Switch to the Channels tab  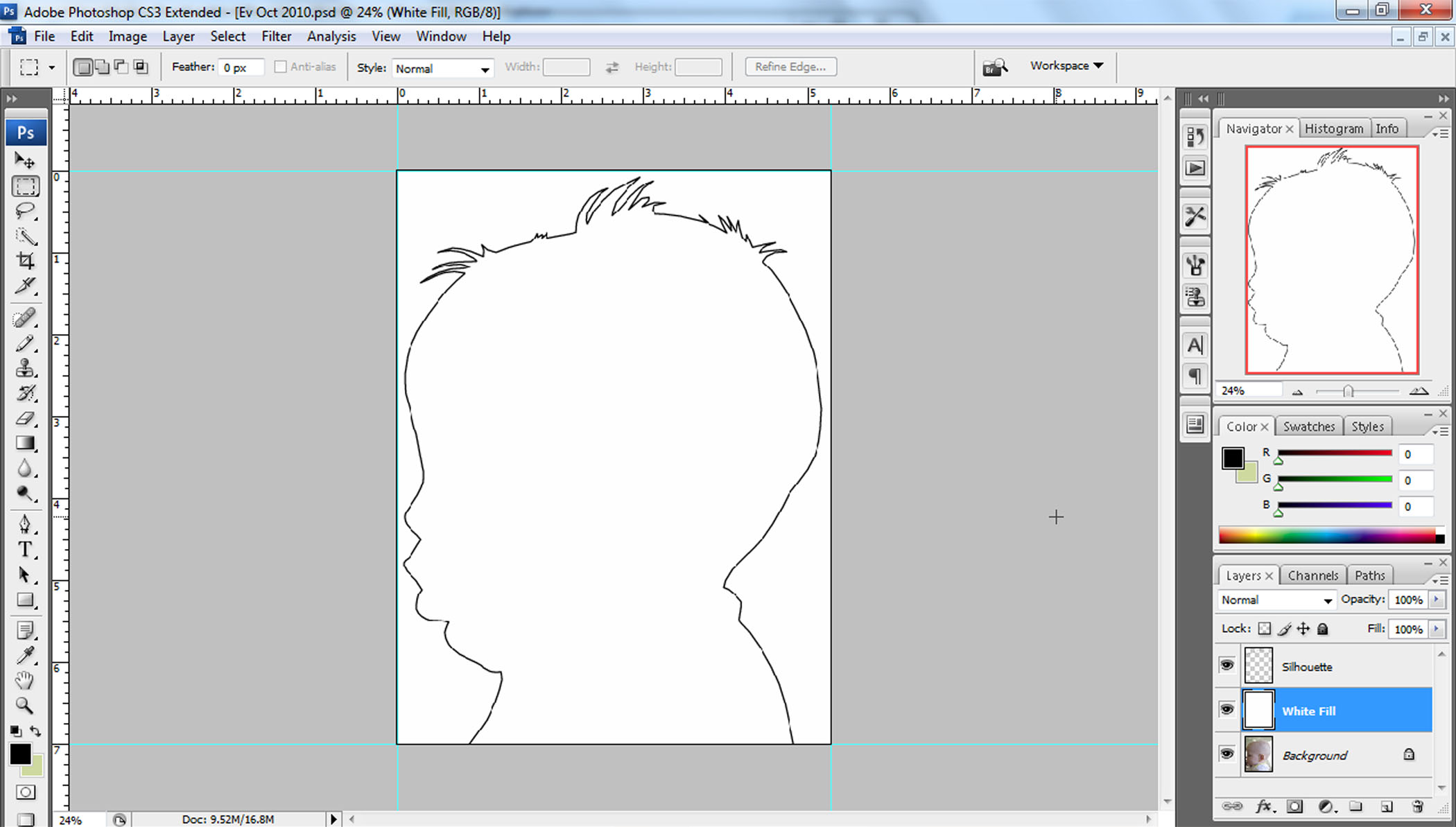coord(1312,575)
